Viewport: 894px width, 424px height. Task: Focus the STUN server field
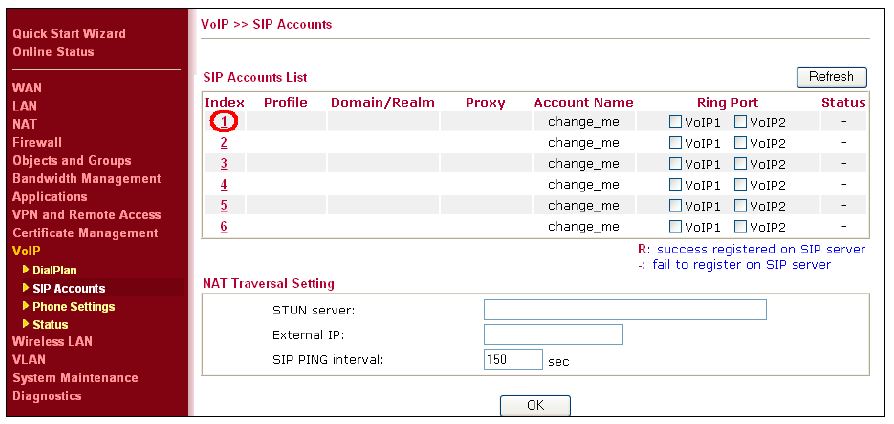tap(625, 309)
